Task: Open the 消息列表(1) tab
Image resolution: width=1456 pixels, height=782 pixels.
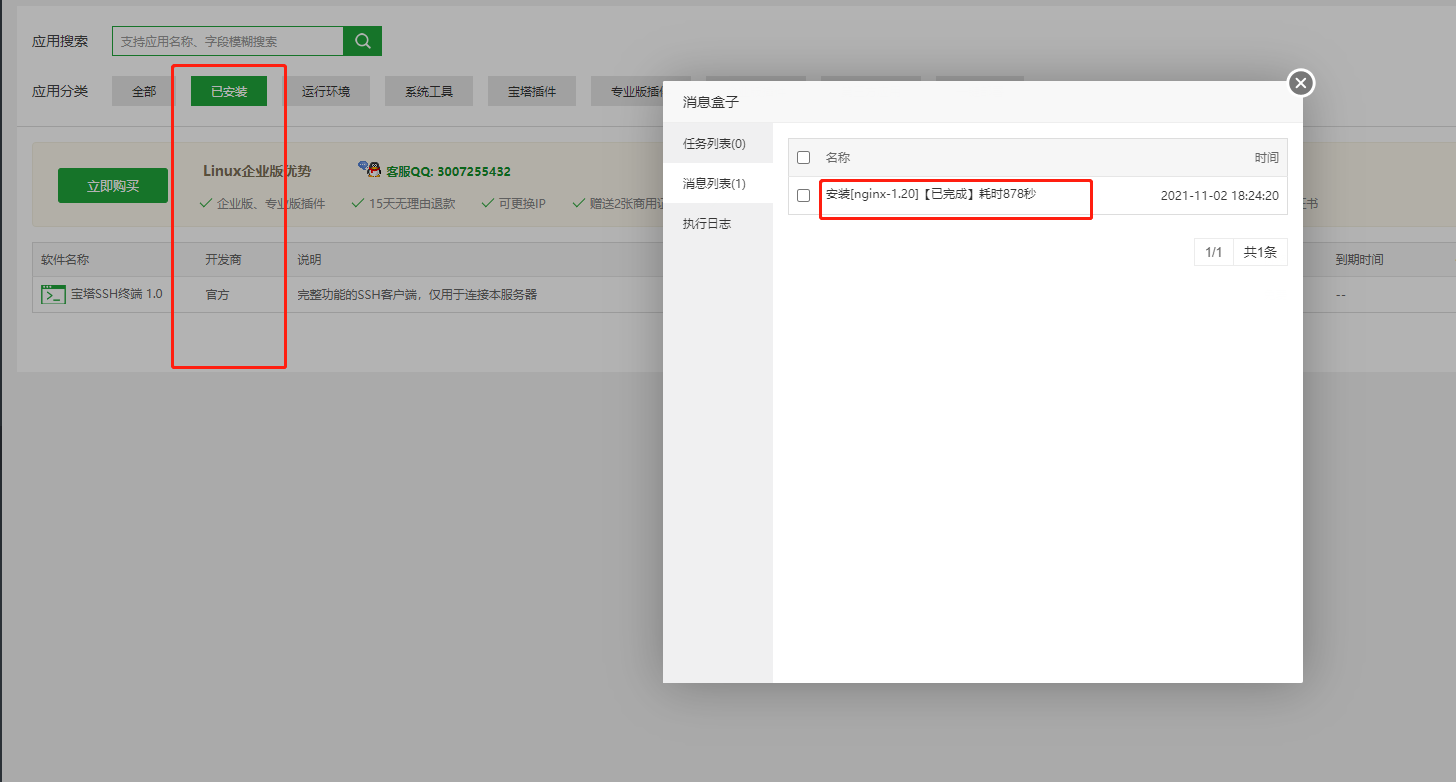Action: pos(718,183)
